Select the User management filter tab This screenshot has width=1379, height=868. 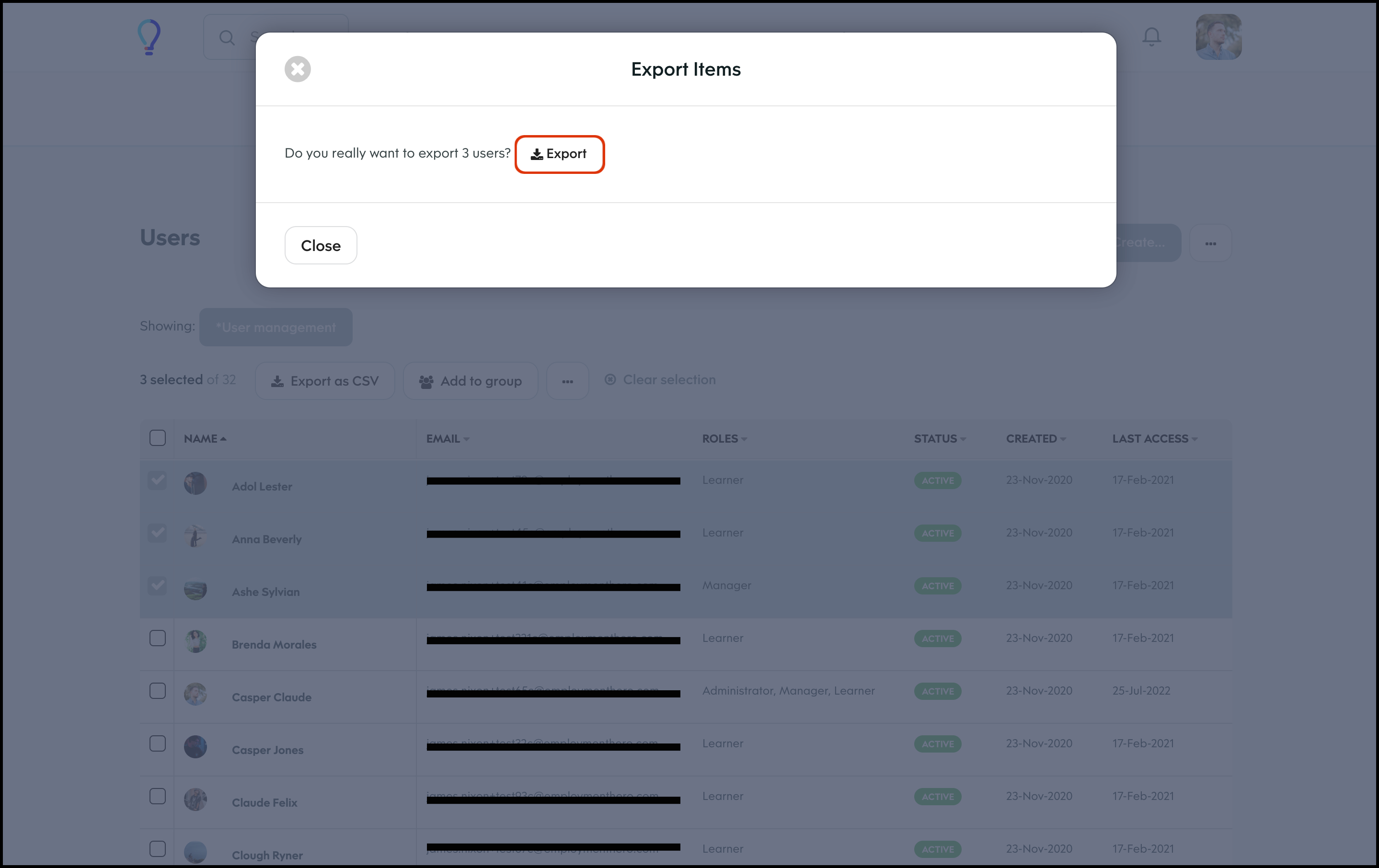pyautogui.click(x=276, y=328)
